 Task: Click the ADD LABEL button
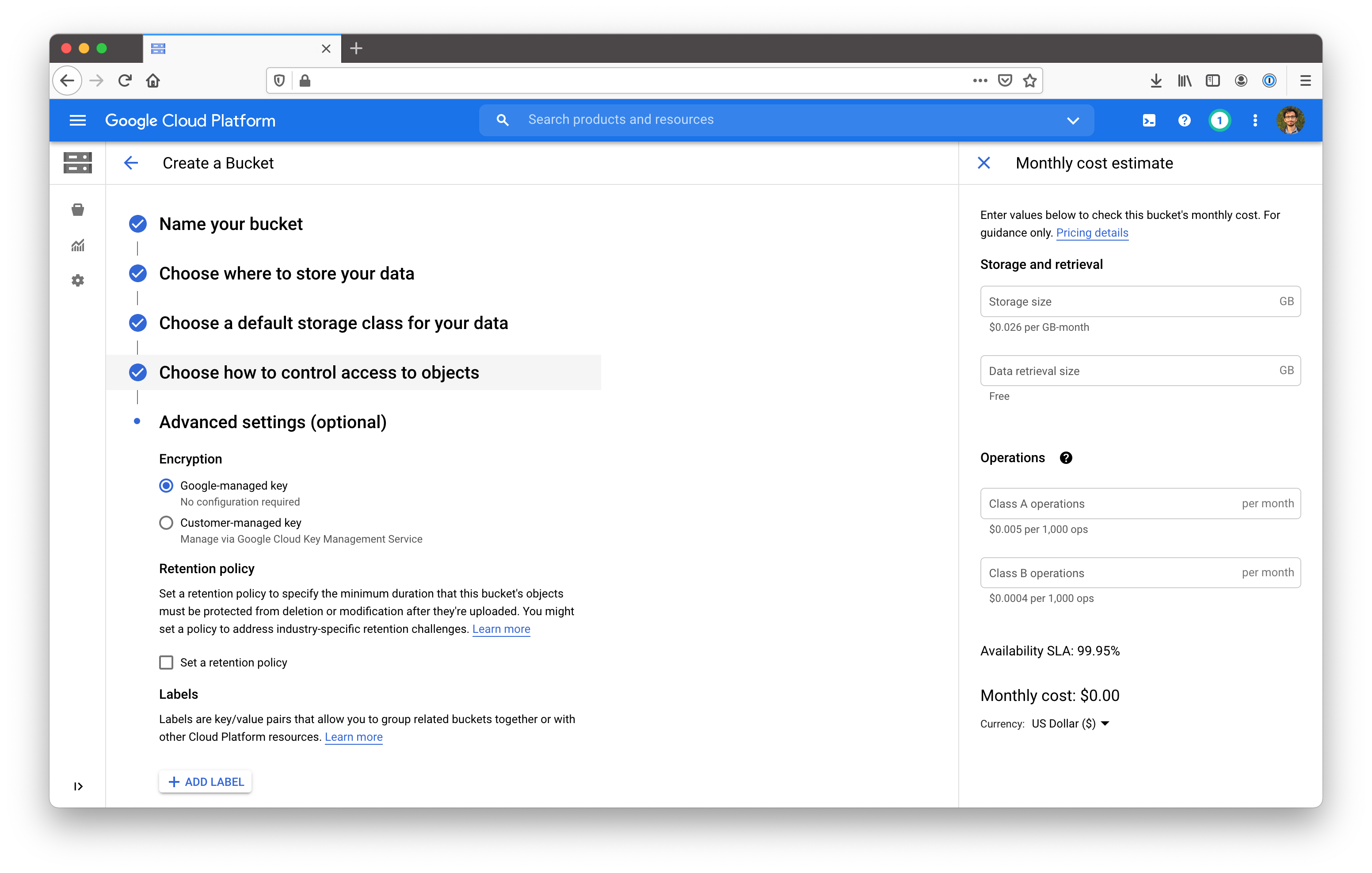tap(205, 782)
